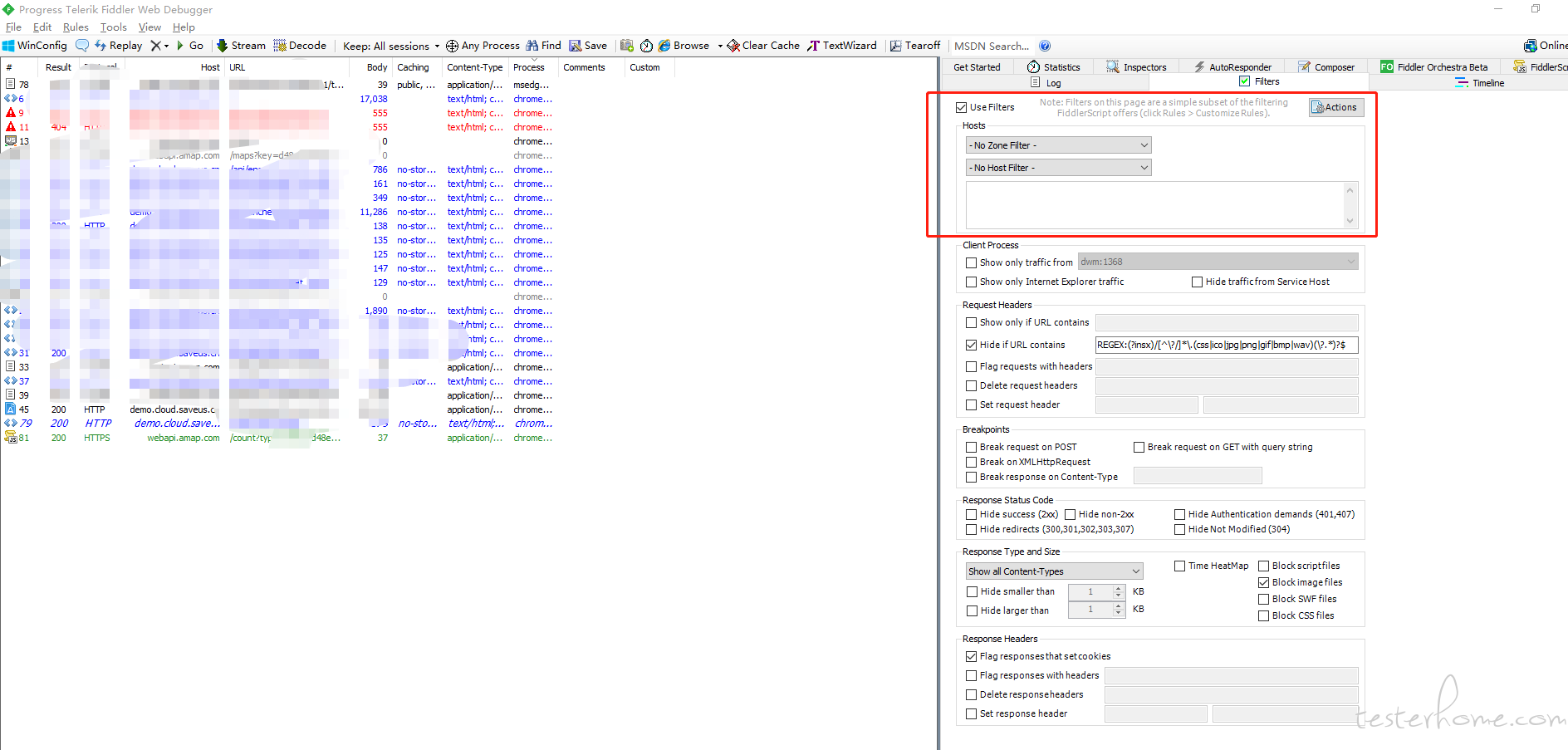Increase Hide smaller than KB spinner
Screen dimensions: 1568x750
click(x=1119, y=588)
